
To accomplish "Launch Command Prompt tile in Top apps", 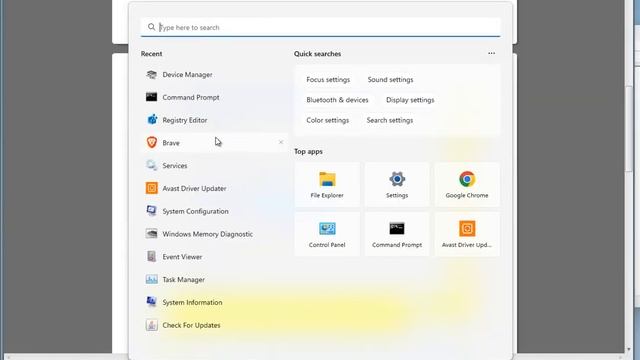I will (397, 234).
